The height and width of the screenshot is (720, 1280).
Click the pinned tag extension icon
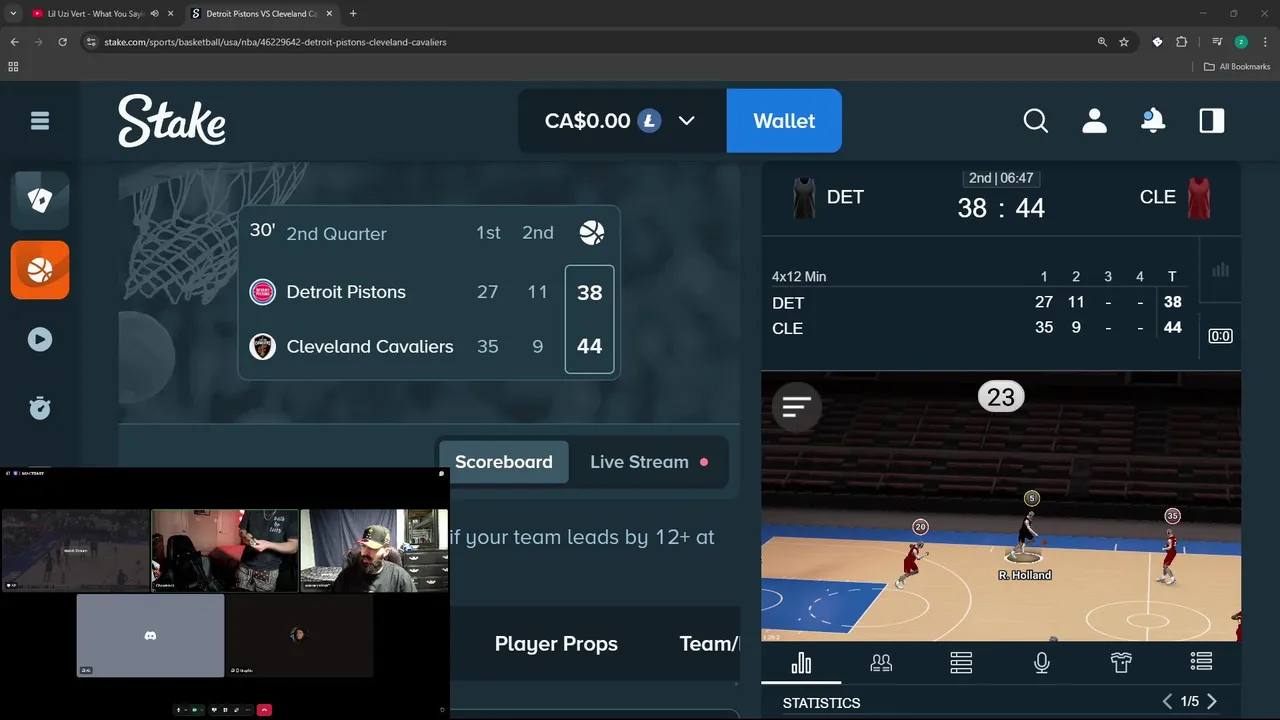[1157, 42]
